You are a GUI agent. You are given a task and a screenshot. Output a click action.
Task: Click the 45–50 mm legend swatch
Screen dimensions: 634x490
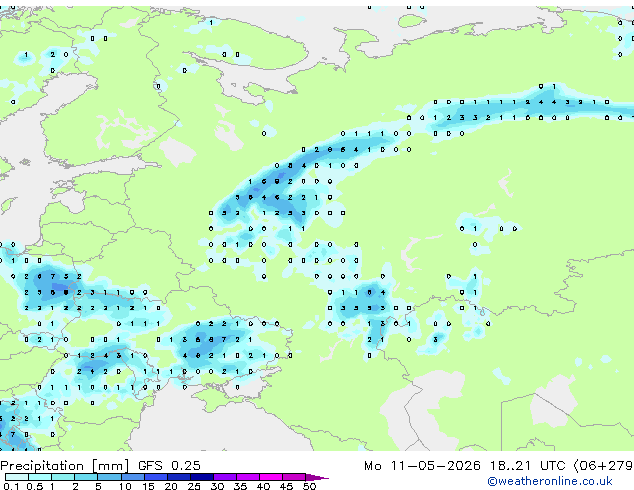click(x=294, y=477)
